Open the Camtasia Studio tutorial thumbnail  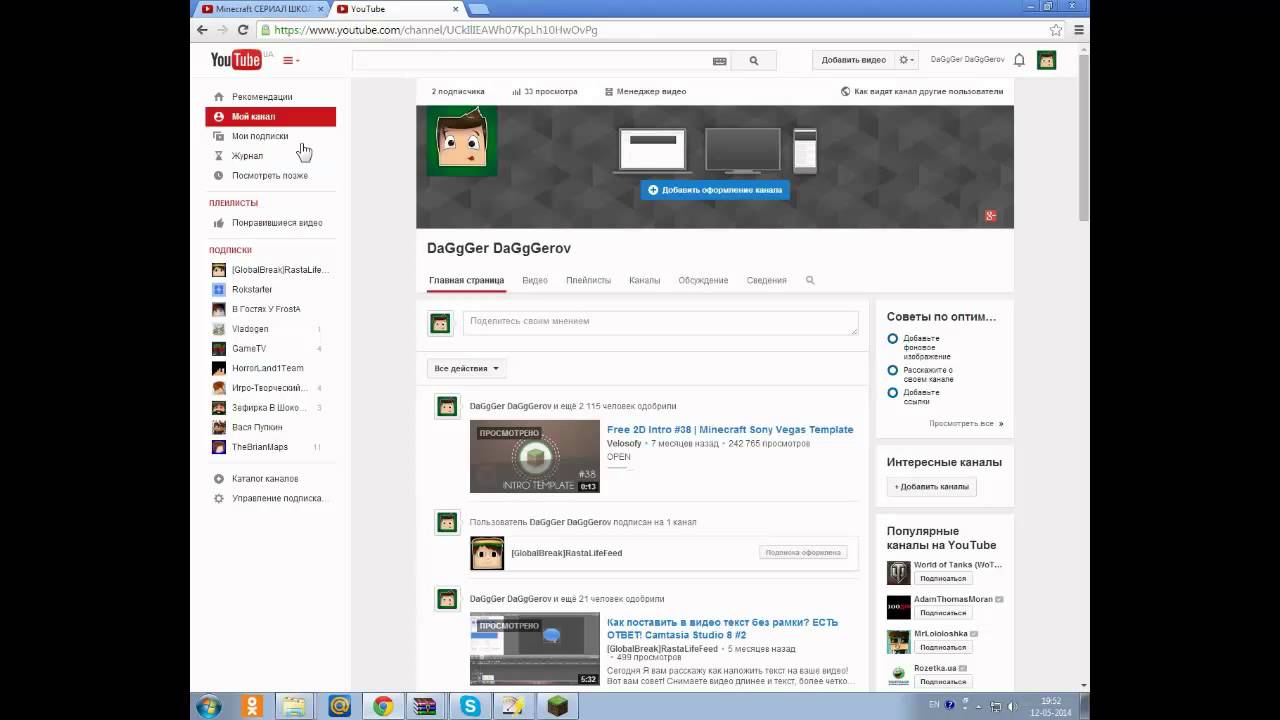(535, 649)
